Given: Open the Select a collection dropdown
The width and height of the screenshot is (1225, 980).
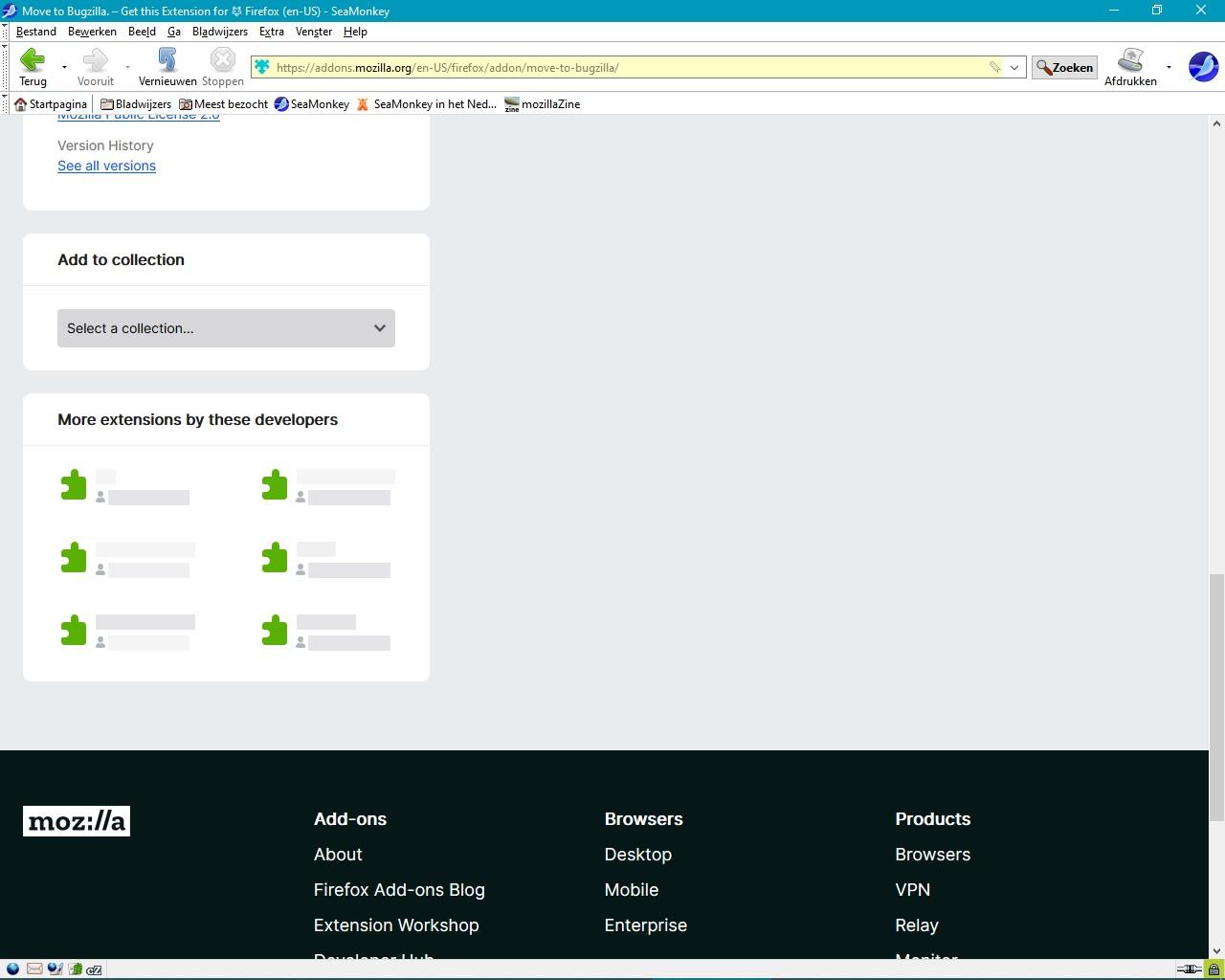Looking at the screenshot, I should pos(226,328).
